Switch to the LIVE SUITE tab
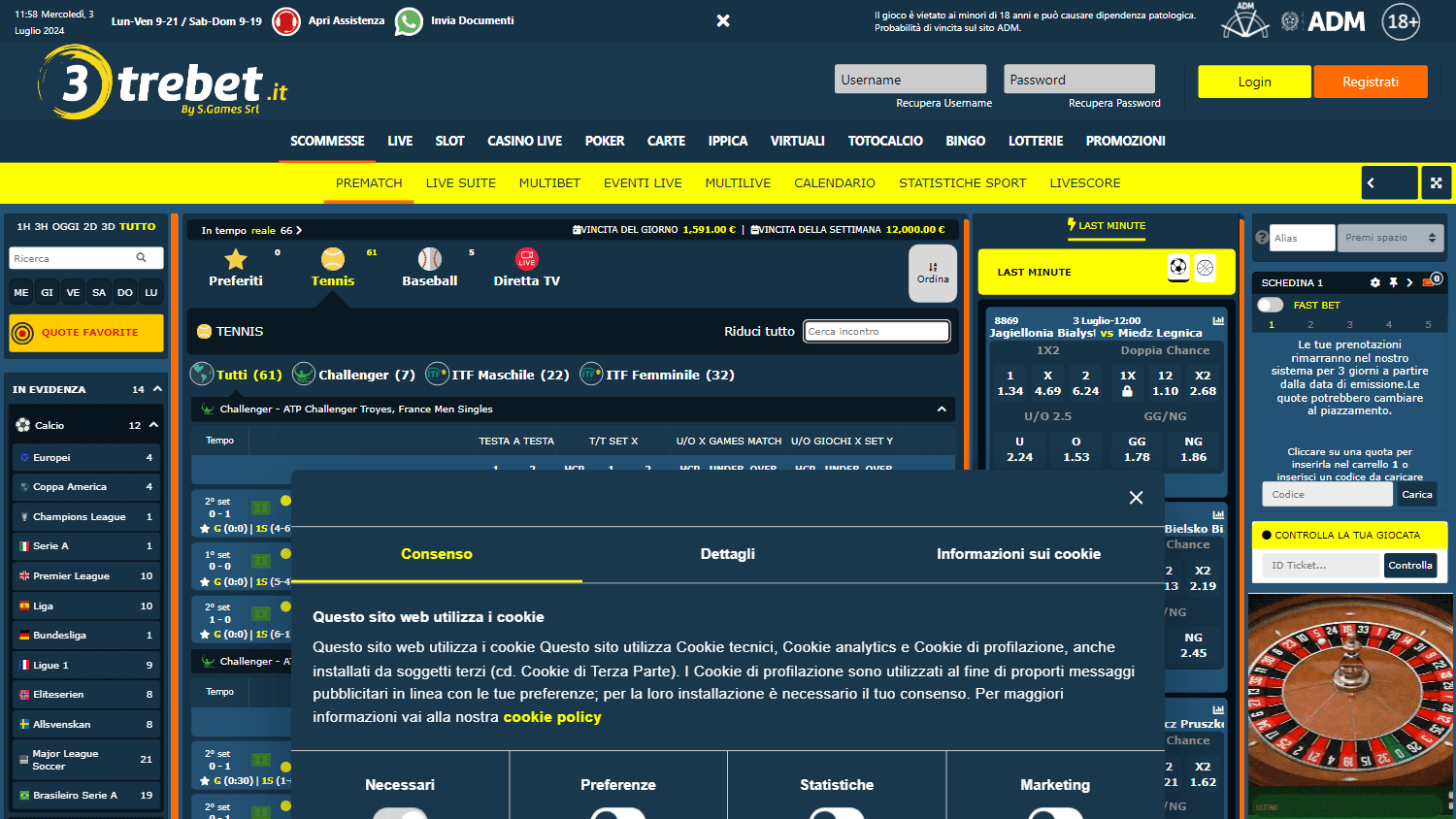 [461, 182]
